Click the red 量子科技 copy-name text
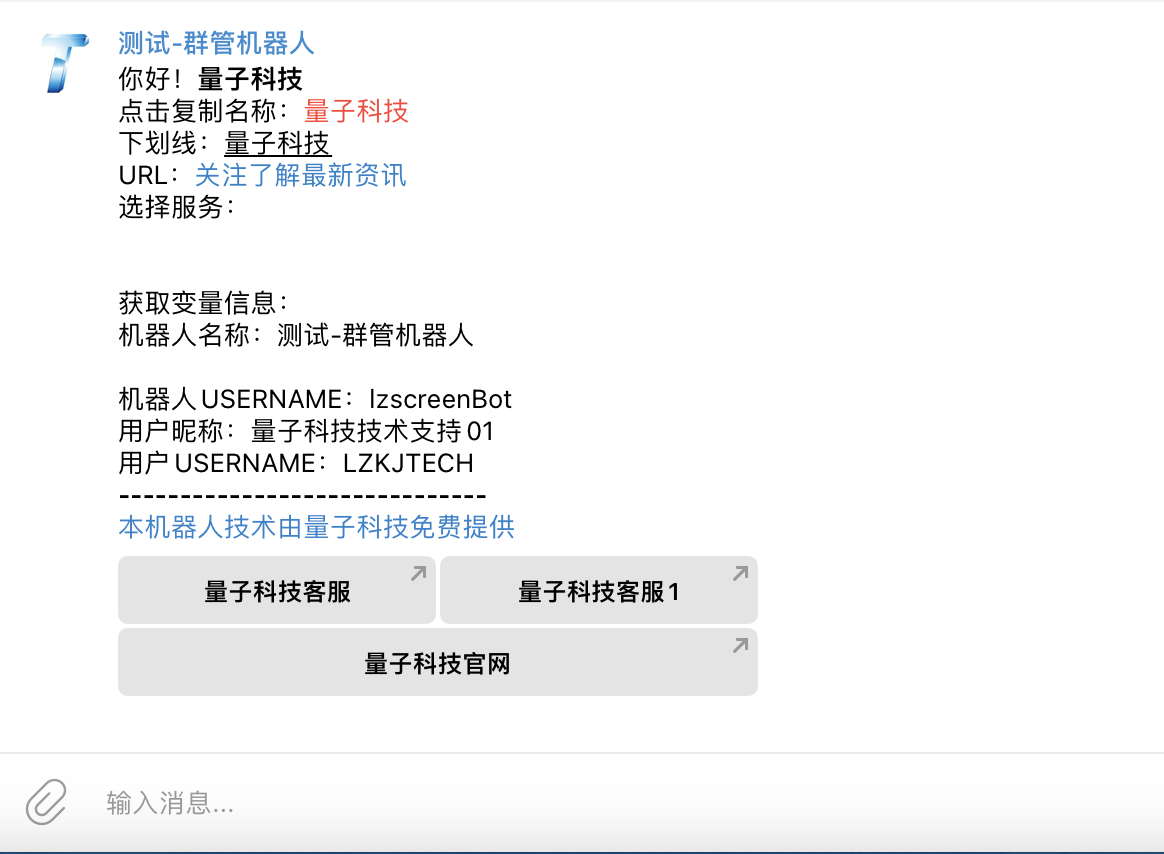 tap(357, 111)
